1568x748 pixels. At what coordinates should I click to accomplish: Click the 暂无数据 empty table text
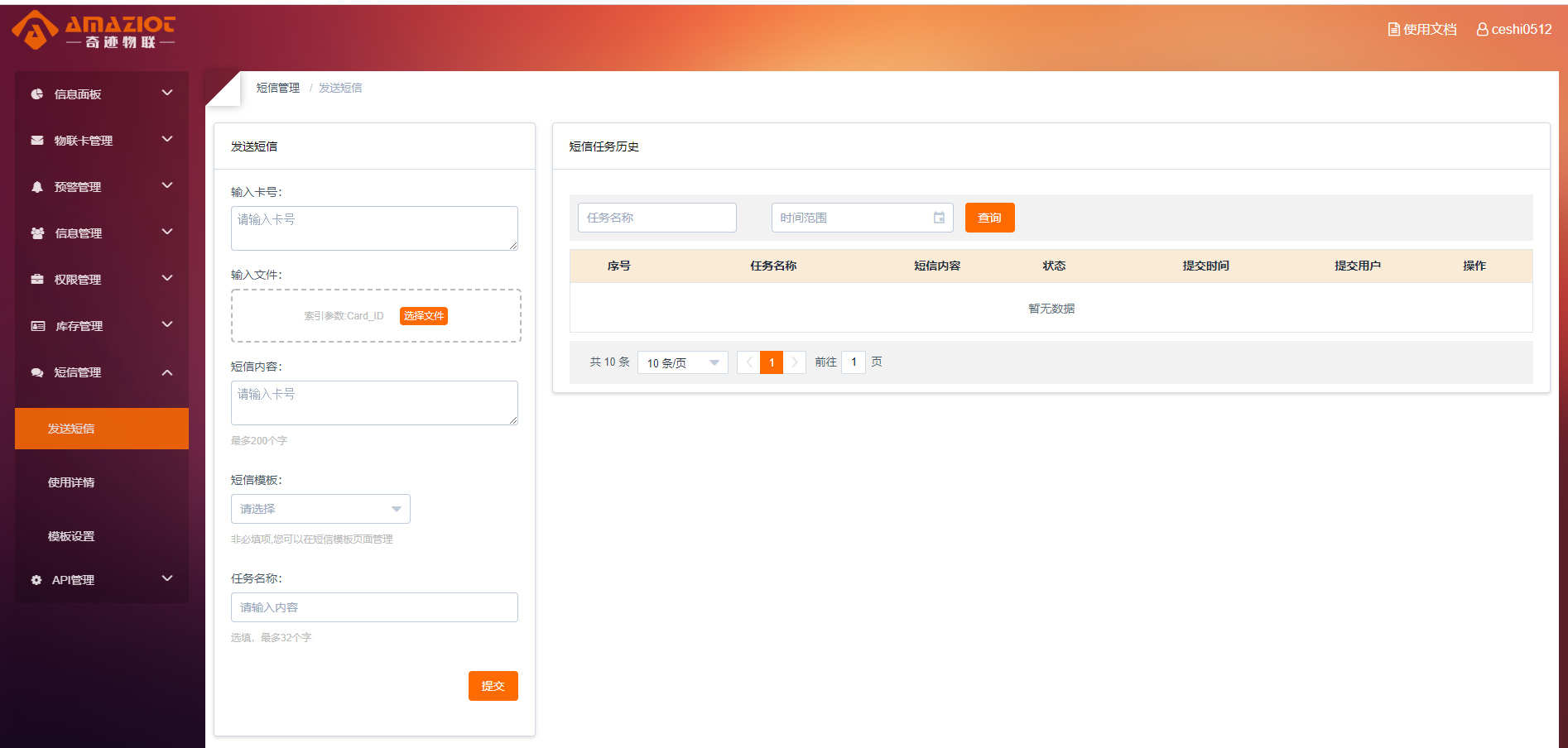[1051, 309]
